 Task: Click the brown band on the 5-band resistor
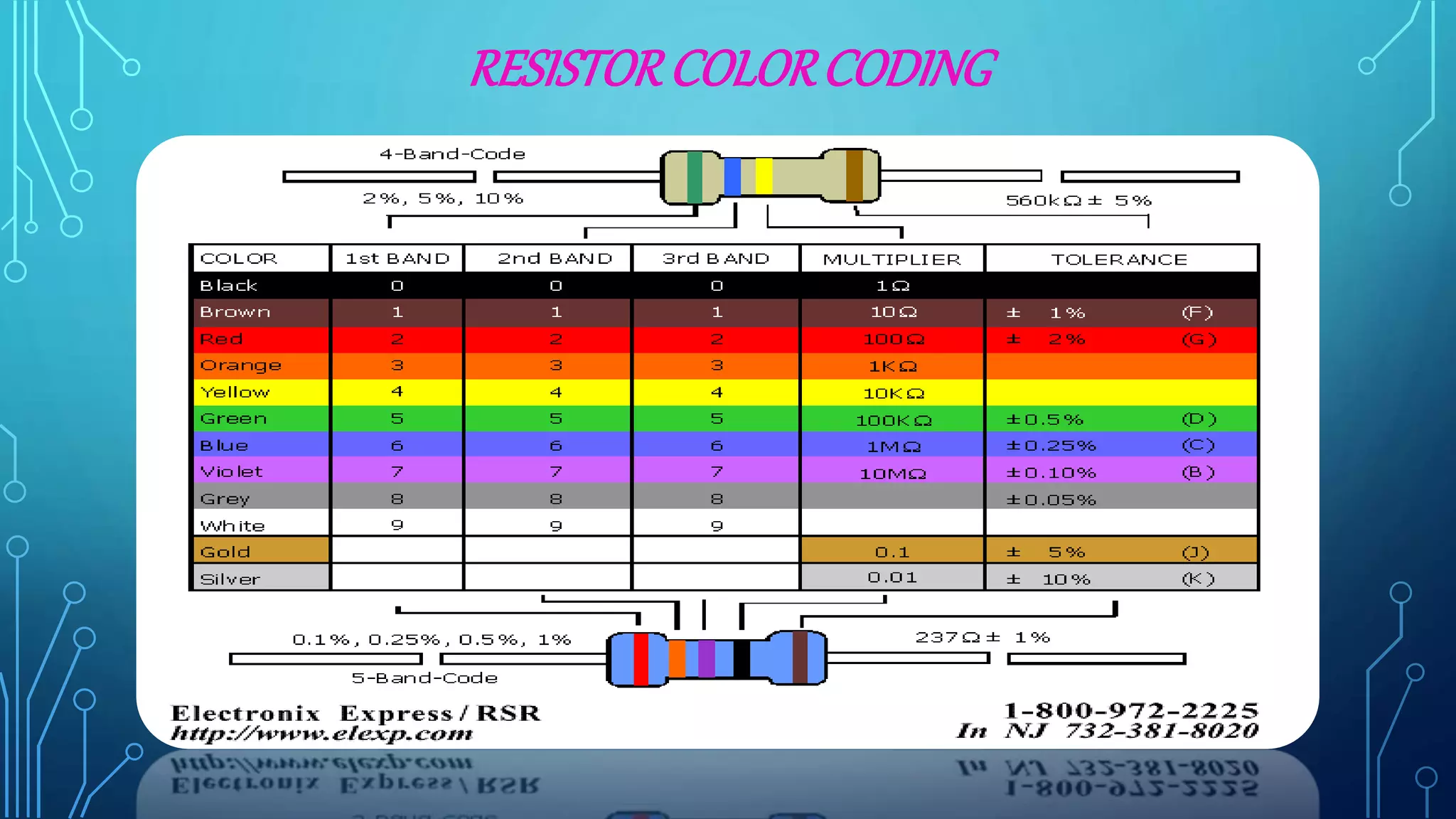point(800,658)
